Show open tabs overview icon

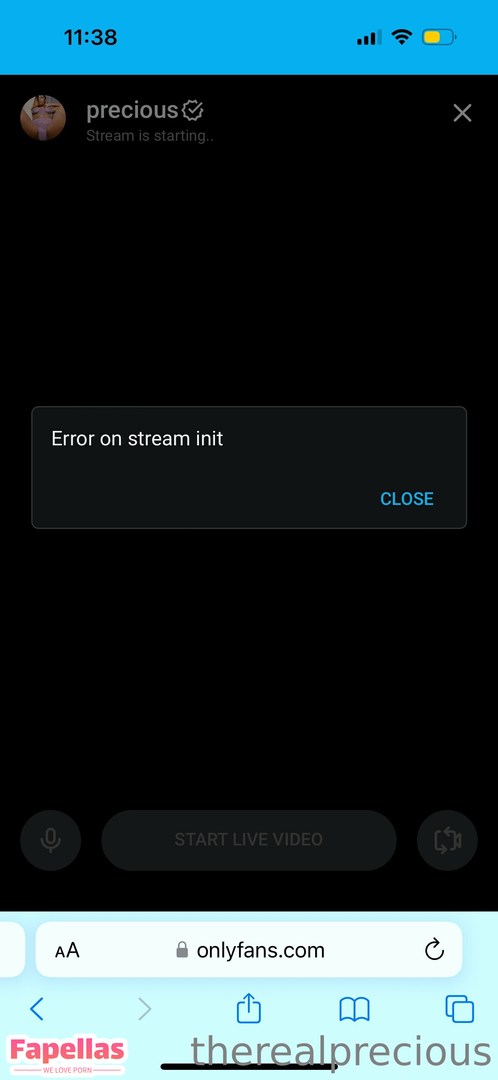pyautogui.click(x=459, y=1010)
